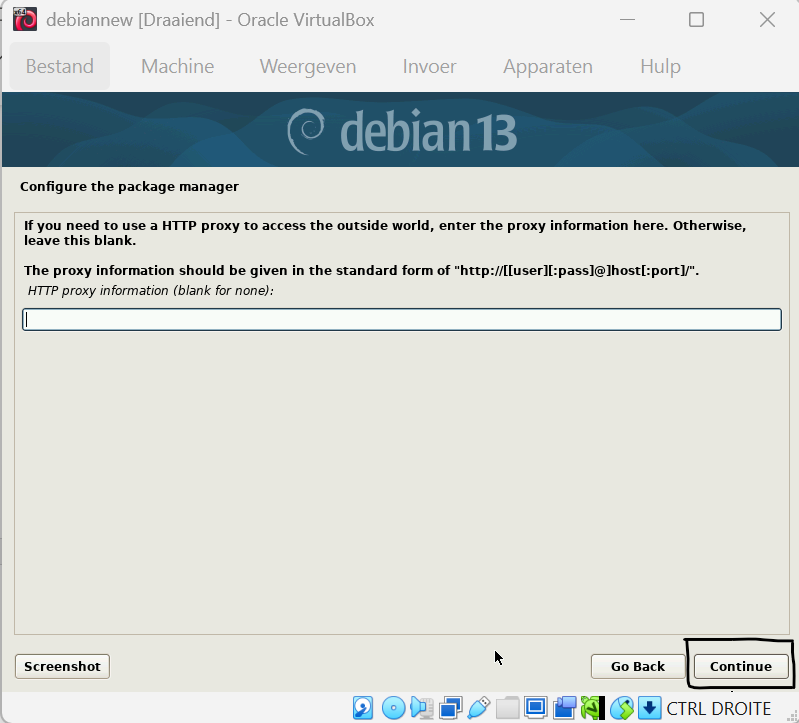This screenshot has height=723, width=799.
Task: Open the Apparaten menu
Action: (548, 66)
